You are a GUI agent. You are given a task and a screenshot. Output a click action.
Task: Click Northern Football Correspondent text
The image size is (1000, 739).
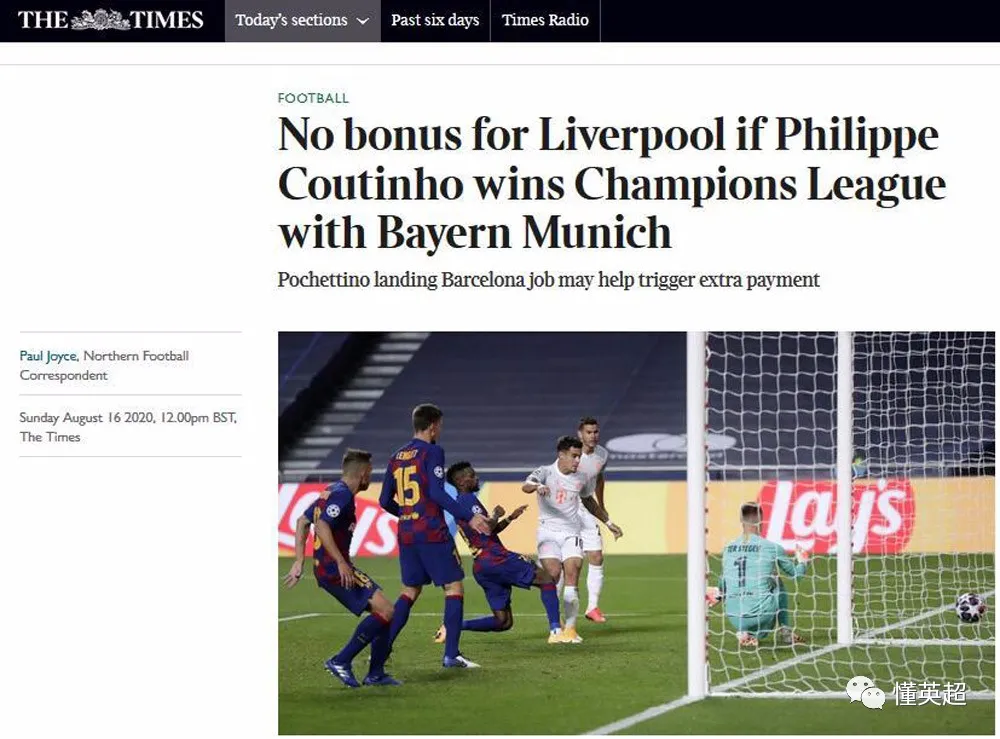[104, 365]
